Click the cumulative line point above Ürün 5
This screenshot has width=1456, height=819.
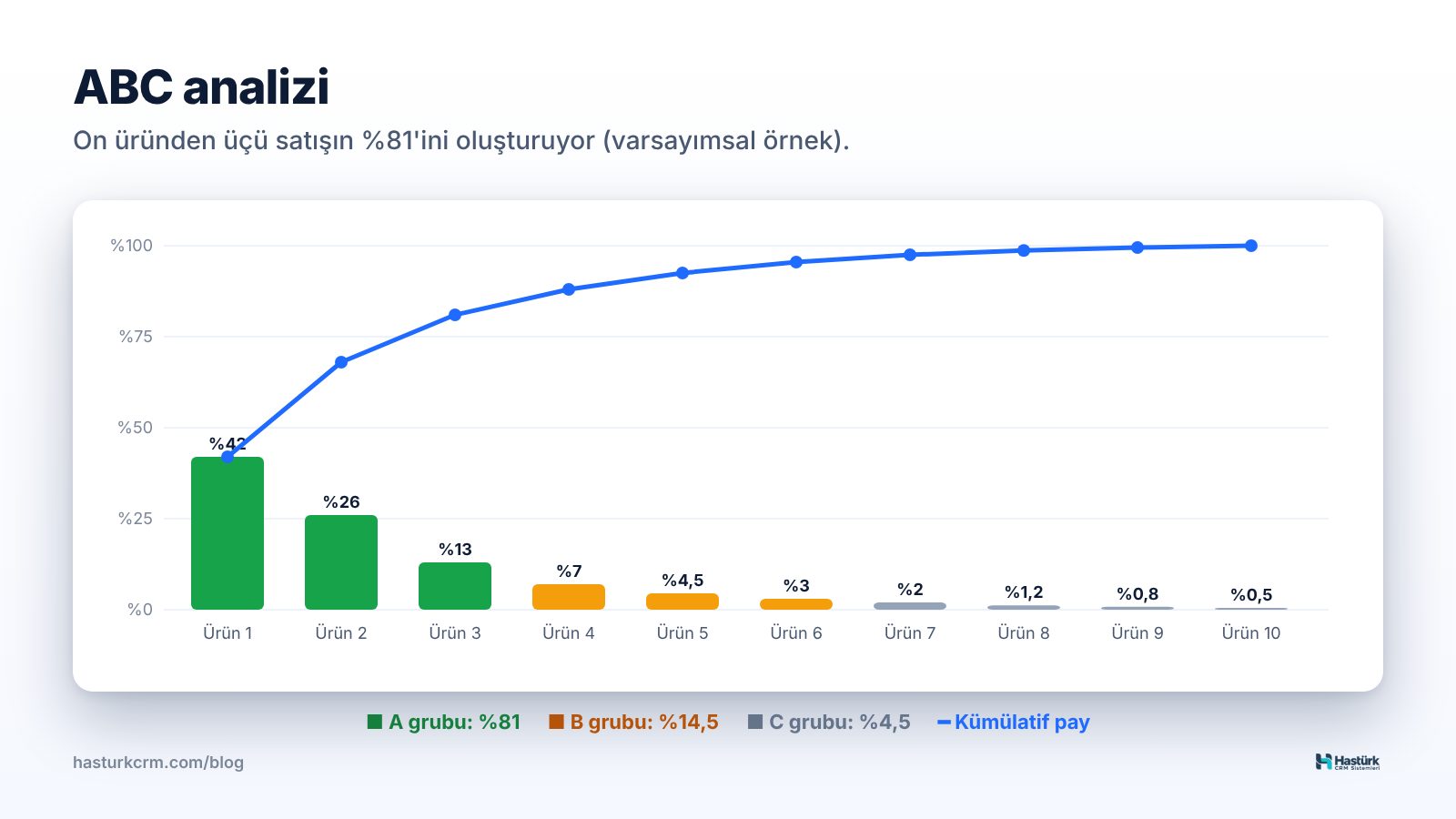click(682, 273)
